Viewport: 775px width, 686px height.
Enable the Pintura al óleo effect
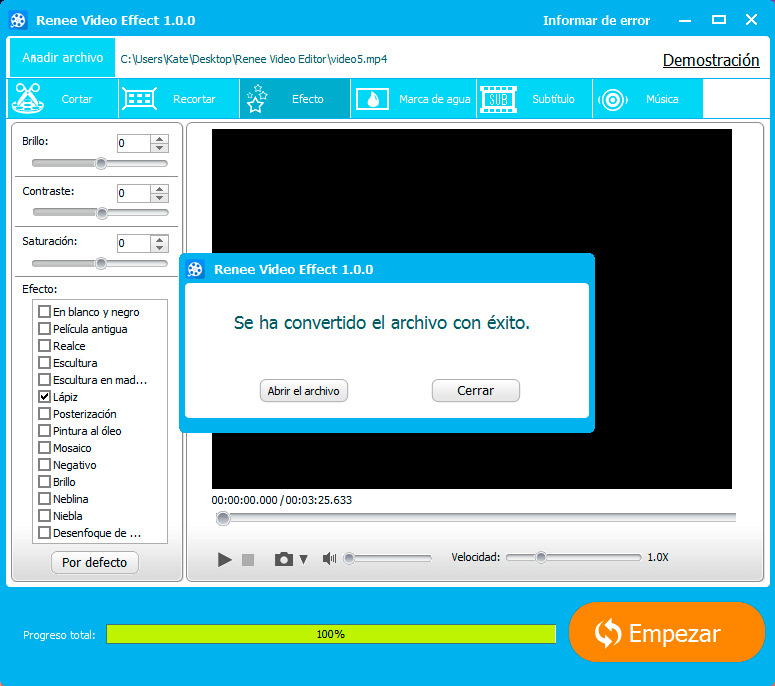point(44,430)
